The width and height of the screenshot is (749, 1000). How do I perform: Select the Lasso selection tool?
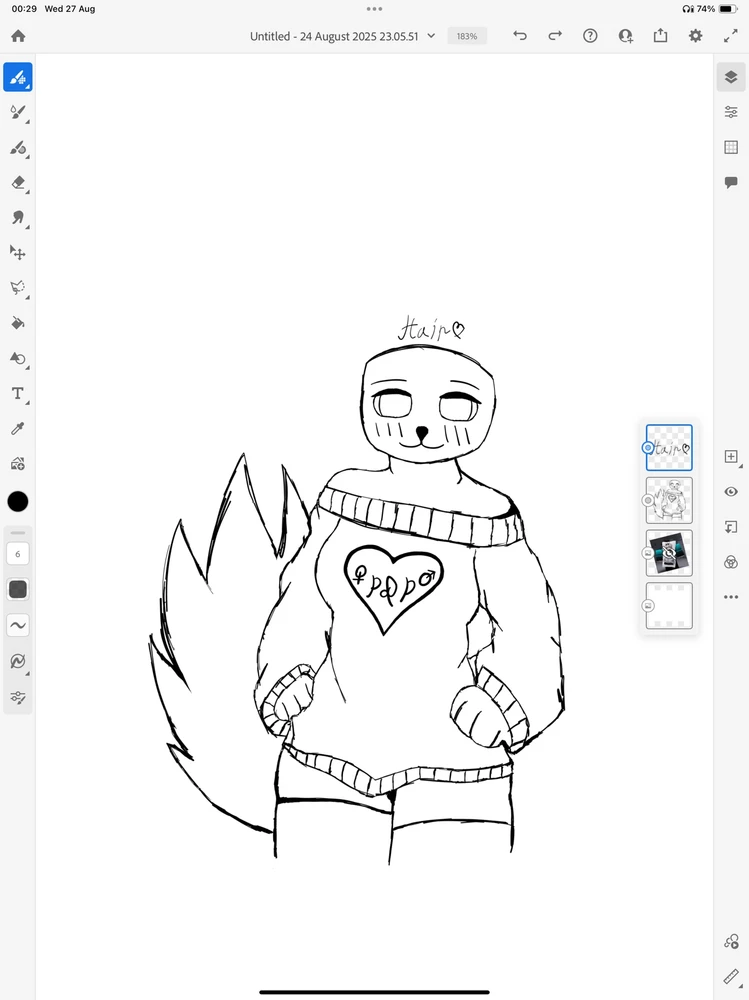coord(18,288)
